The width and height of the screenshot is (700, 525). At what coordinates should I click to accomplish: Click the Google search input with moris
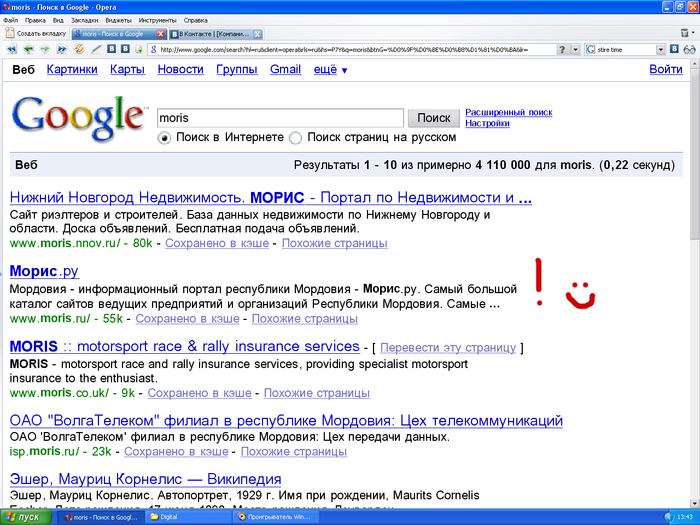pos(280,118)
